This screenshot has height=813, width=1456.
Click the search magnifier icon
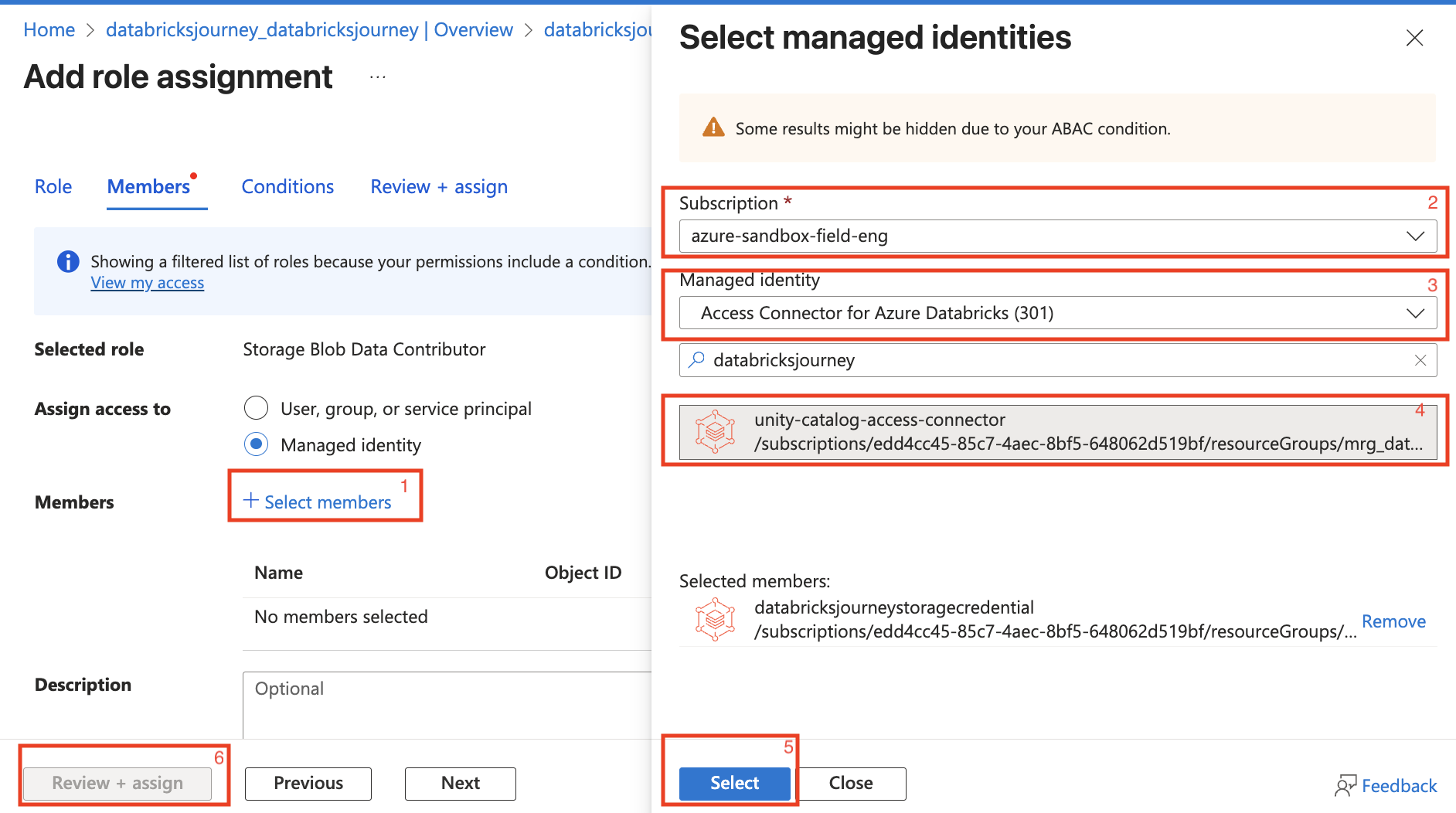coord(697,360)
